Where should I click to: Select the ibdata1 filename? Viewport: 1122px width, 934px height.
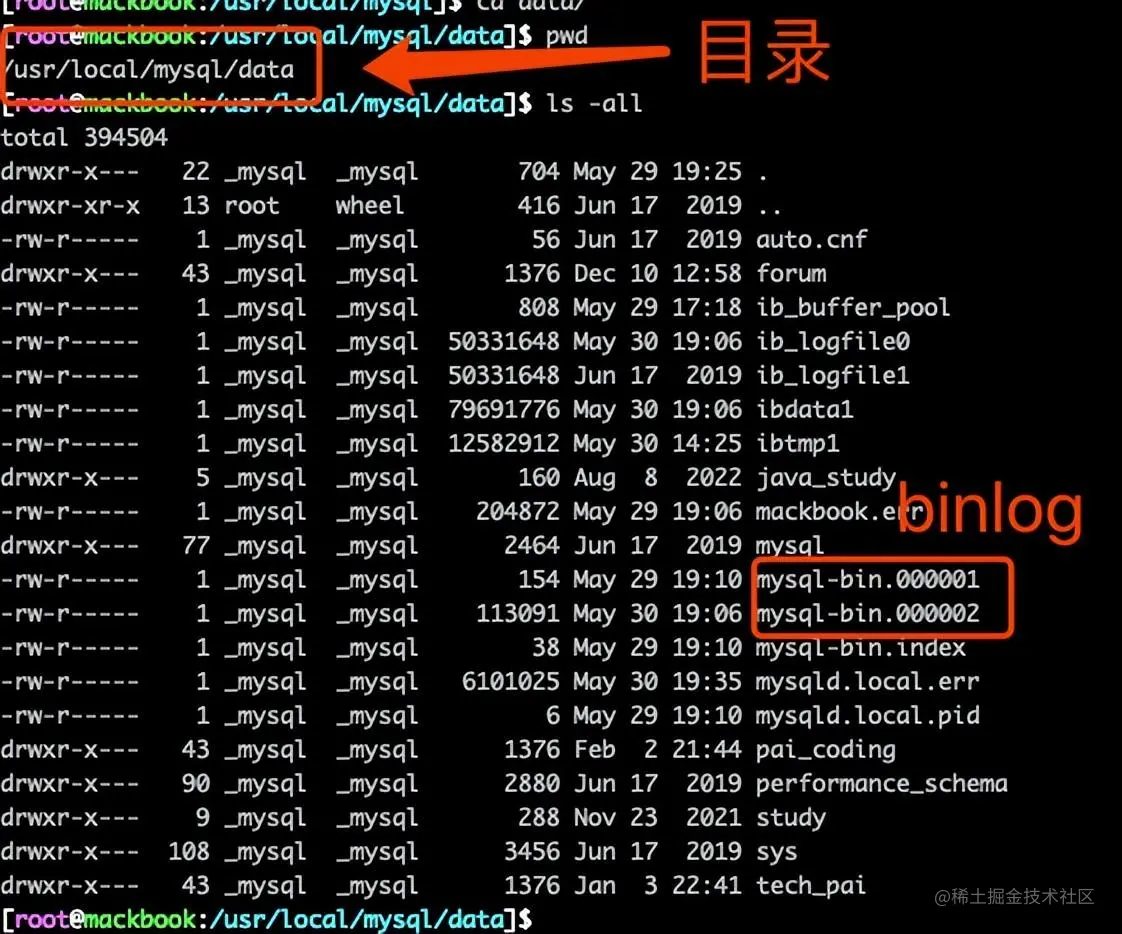coord(805,409)
